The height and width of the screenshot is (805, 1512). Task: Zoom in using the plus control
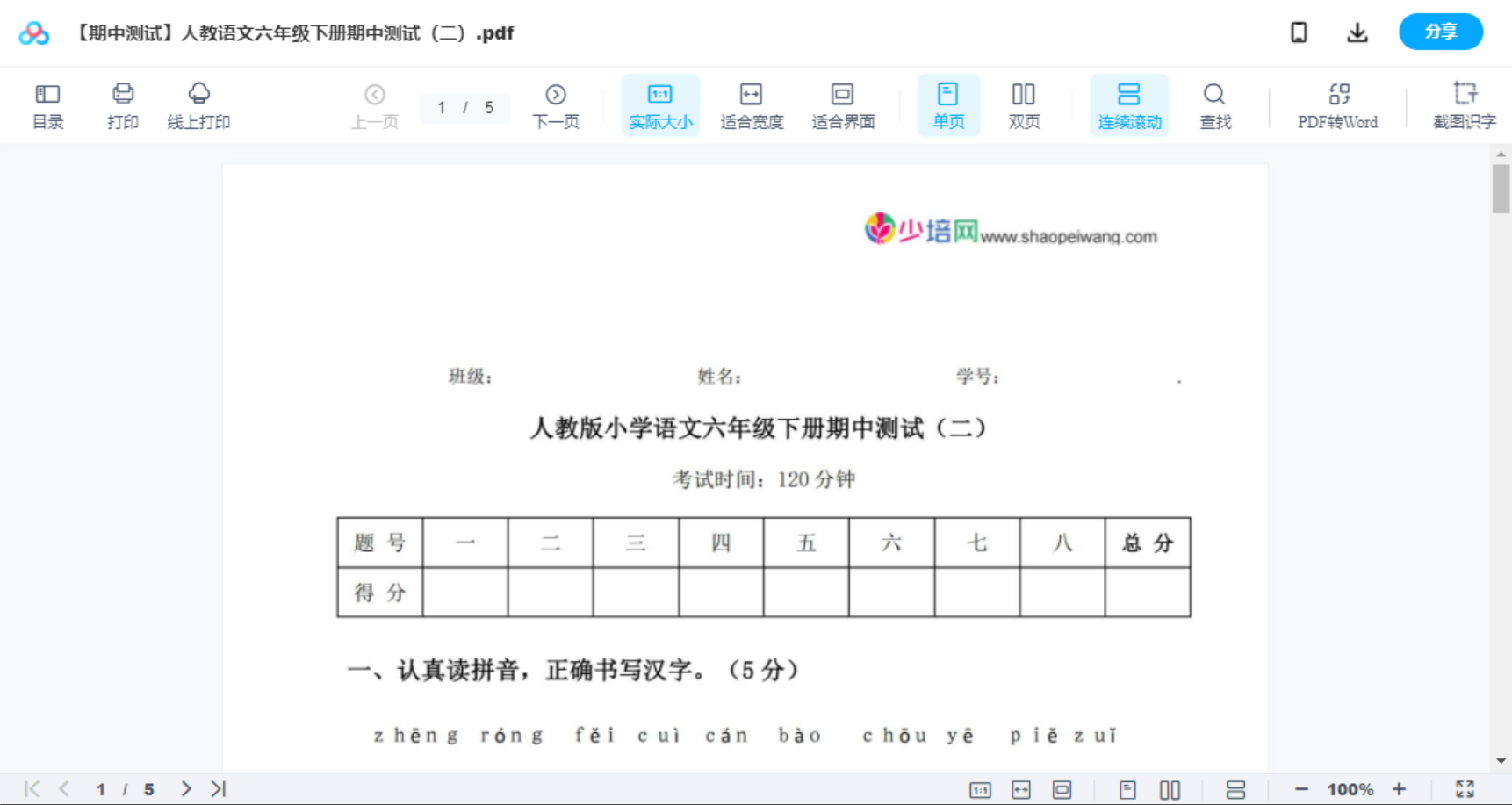tap(1400, 788)
